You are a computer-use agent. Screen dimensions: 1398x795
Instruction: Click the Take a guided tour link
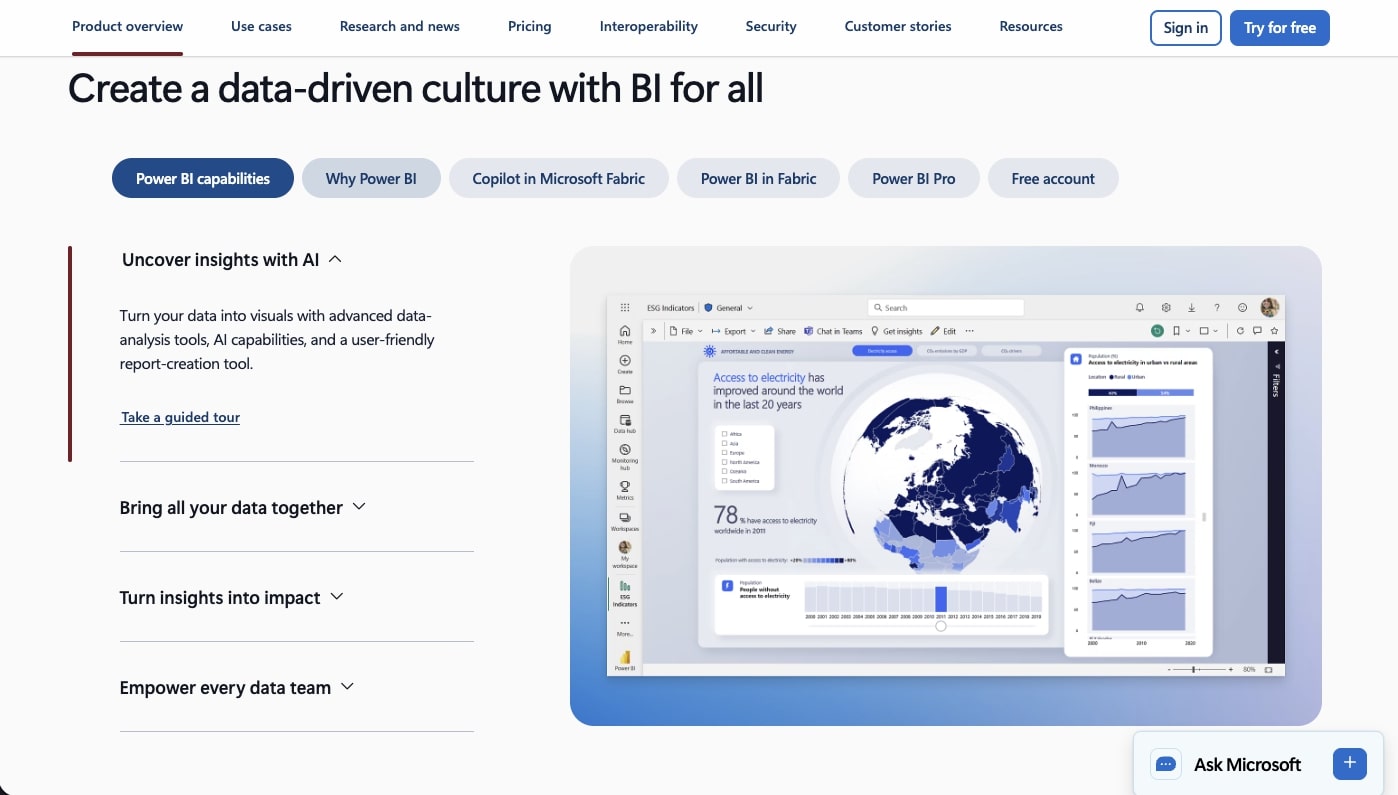coord(180,417)
